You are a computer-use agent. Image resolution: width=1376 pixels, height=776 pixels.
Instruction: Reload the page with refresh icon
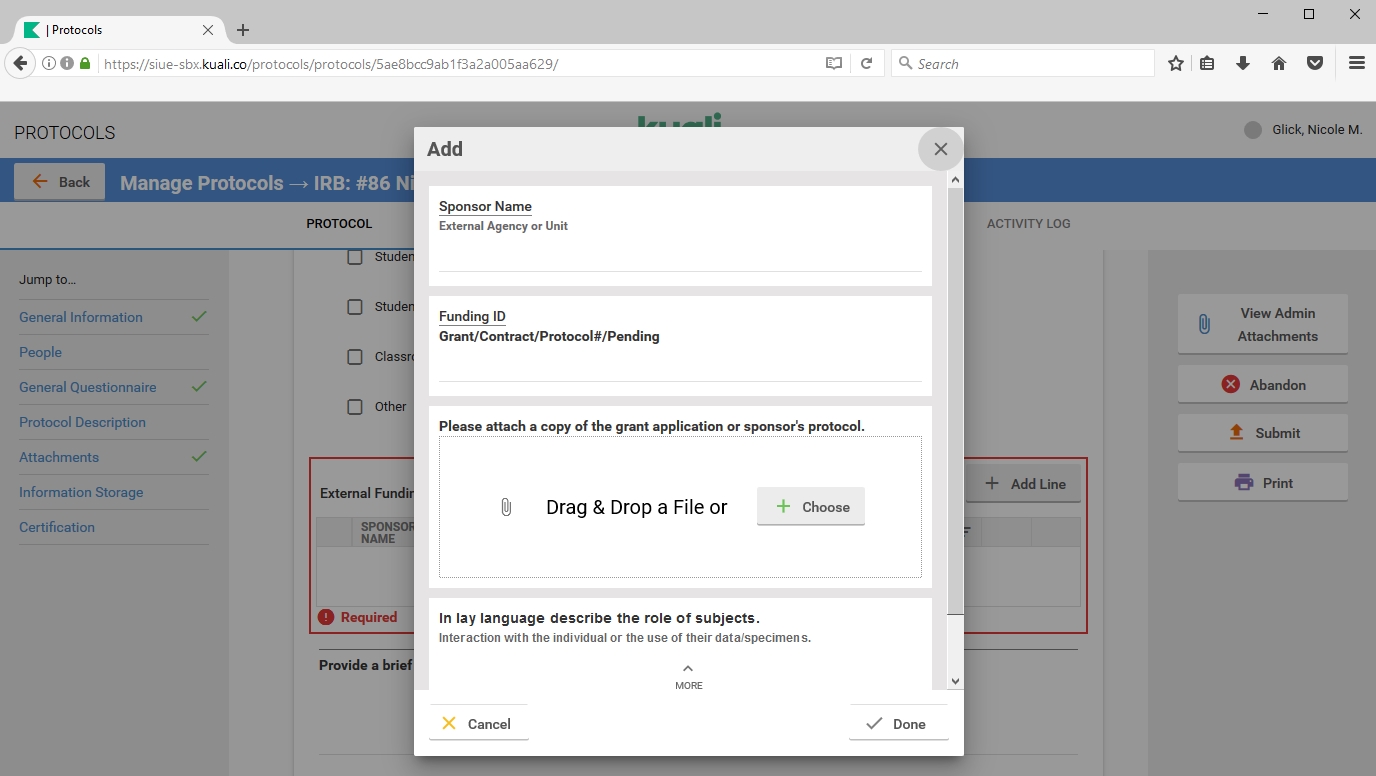click(867, 63)
